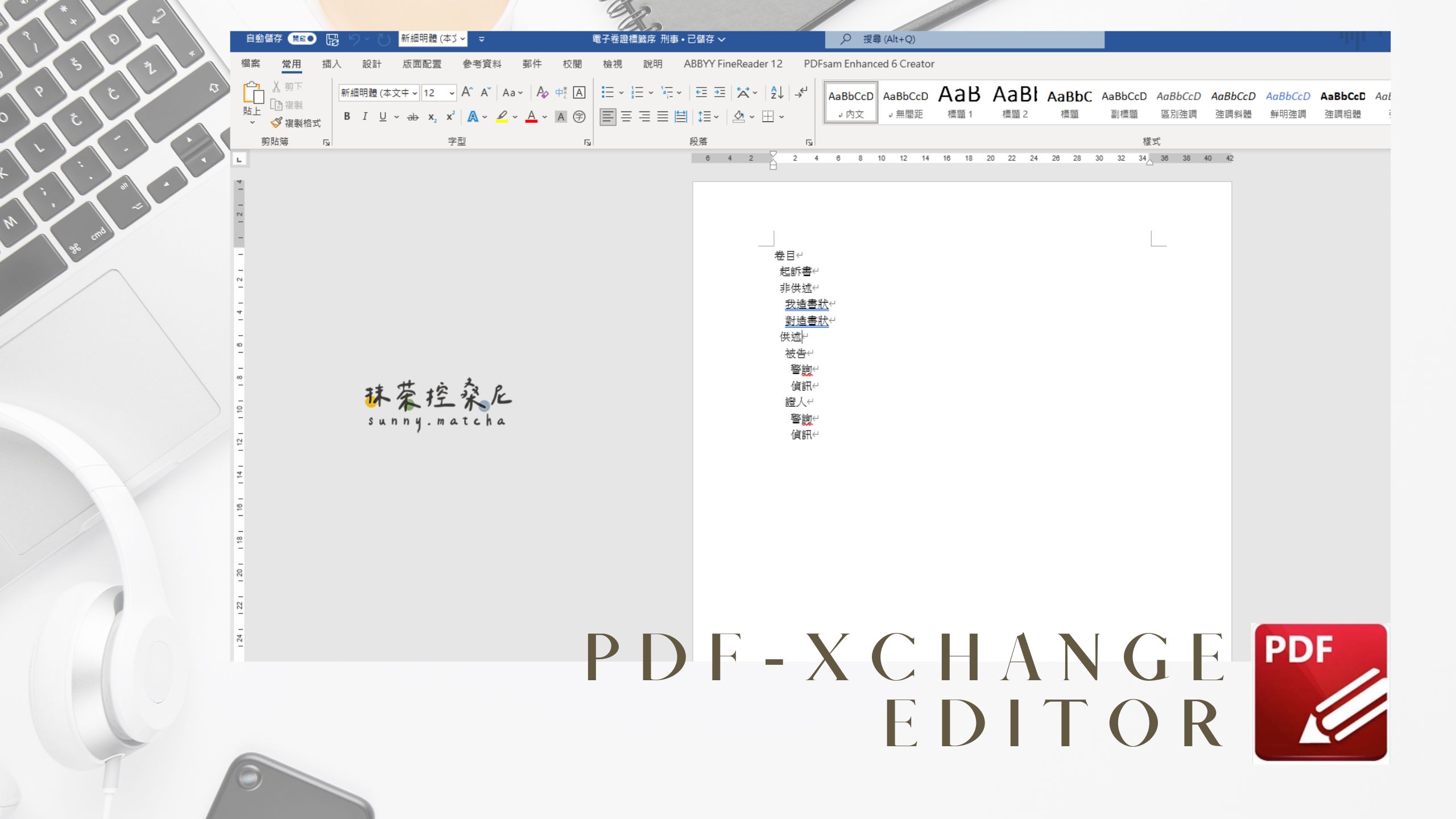Open the 檔案 (File) tab
This screenshot has height=819, width=1456.
pyautogui.click(x=250, y=64)
